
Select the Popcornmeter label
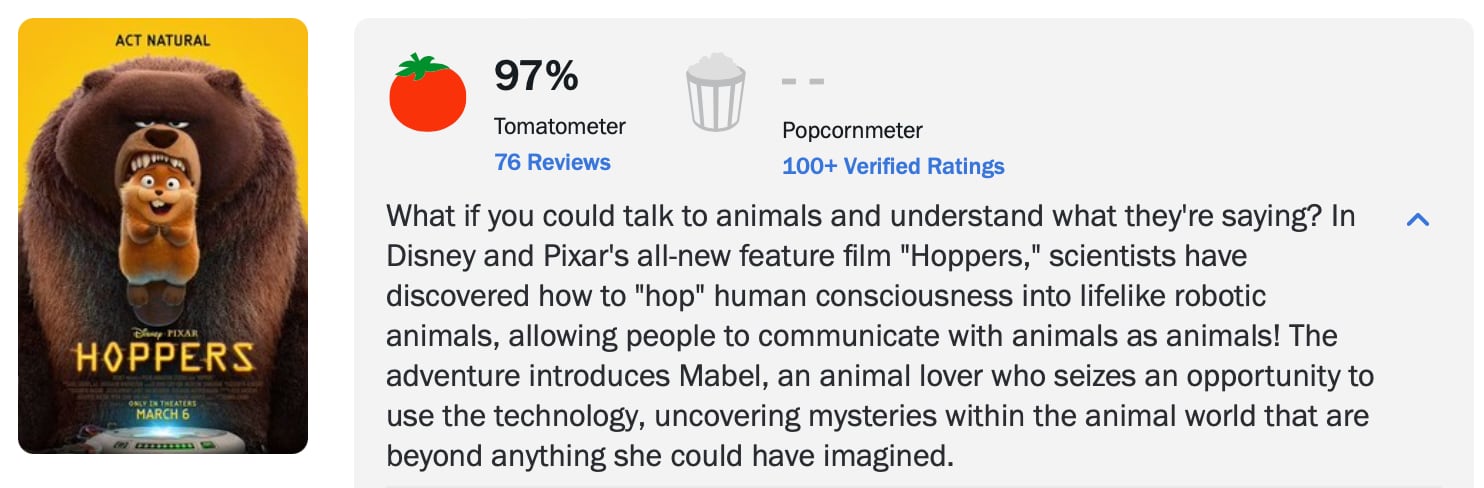click(852, 130)
